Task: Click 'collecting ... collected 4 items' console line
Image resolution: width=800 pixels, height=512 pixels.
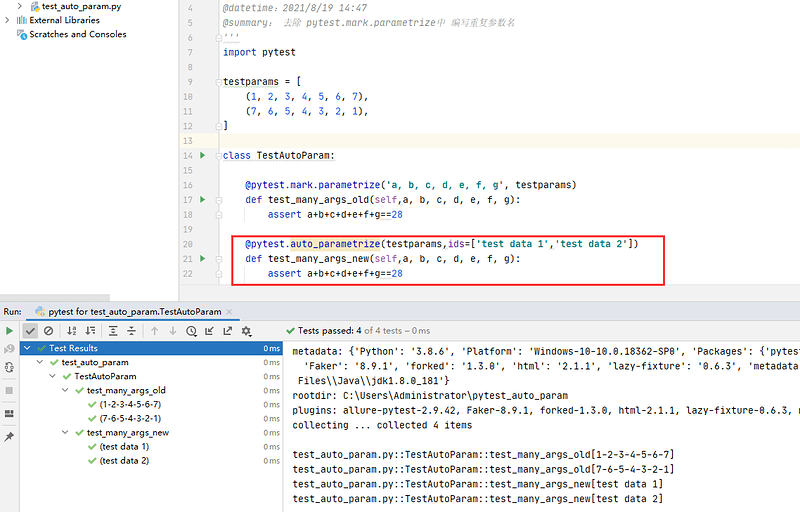Action: pos(382,425)
